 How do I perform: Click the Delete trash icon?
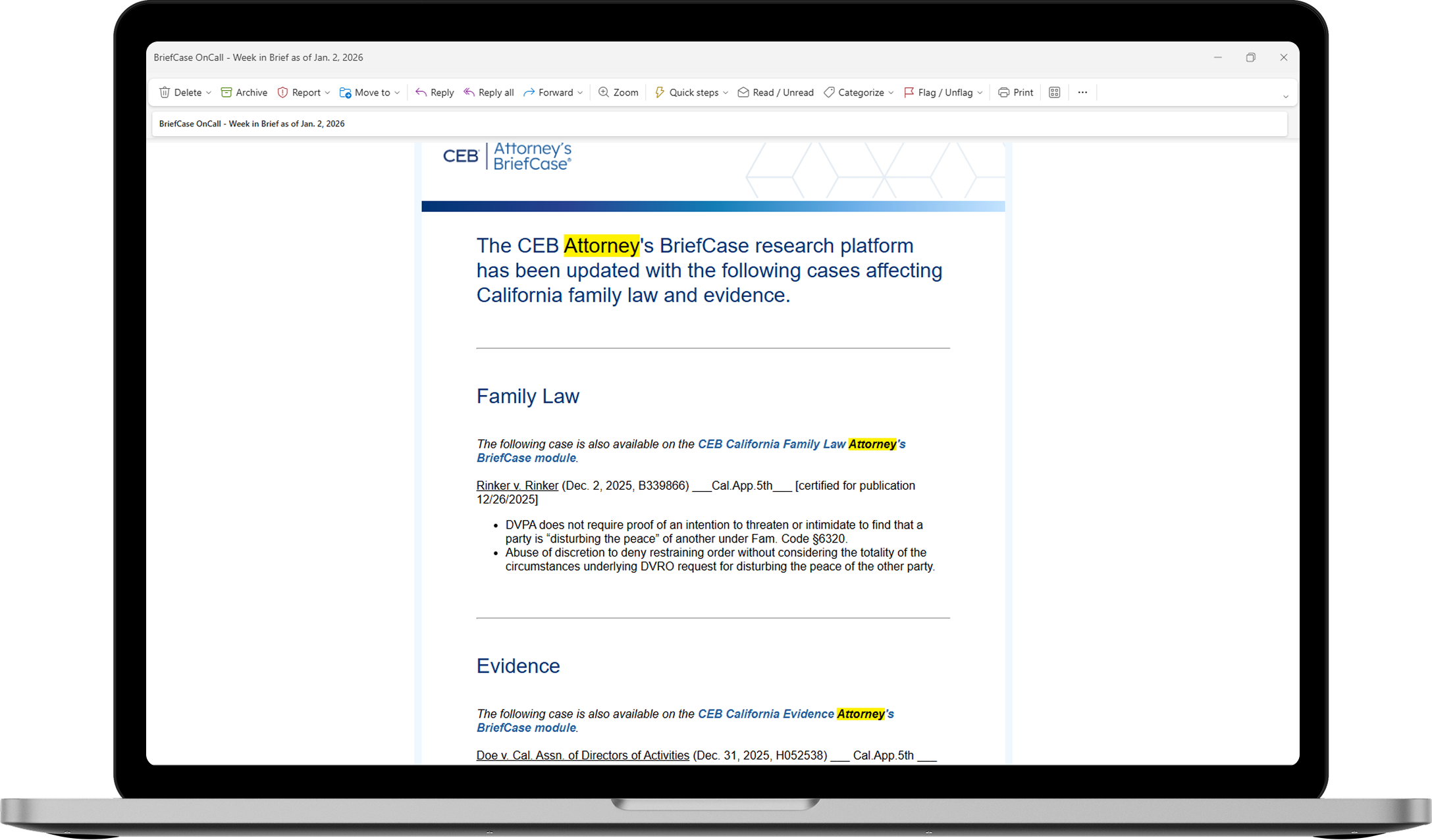click(x=165, y=93)
